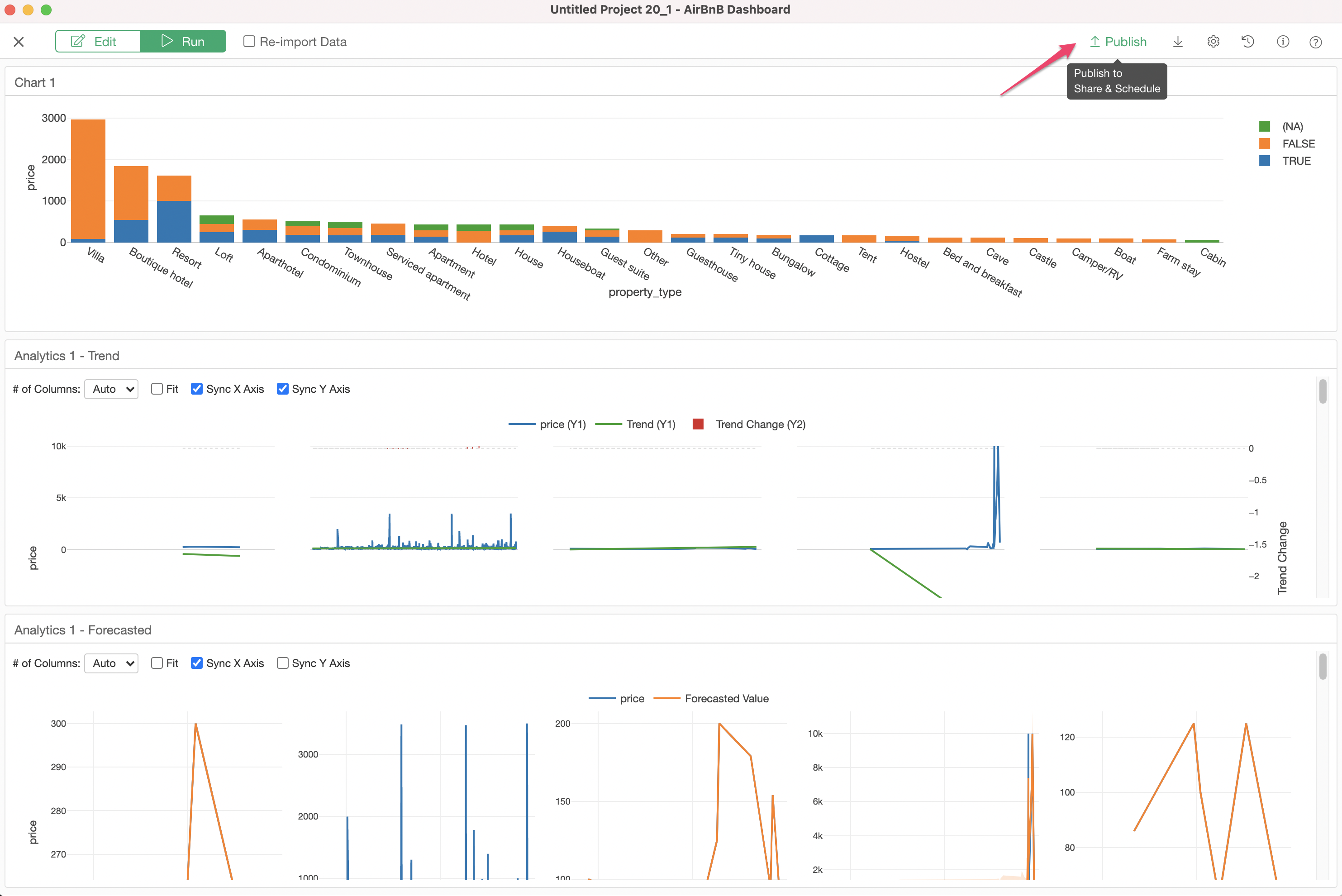Click the download icon in toolbar
The image size is (1342, 896).
tap(1177, 42)
